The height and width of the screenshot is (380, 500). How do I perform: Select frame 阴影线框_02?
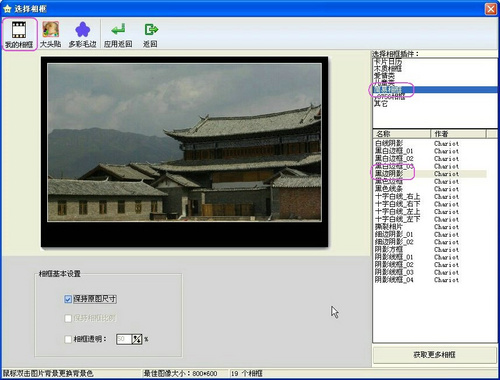point(394,265)
